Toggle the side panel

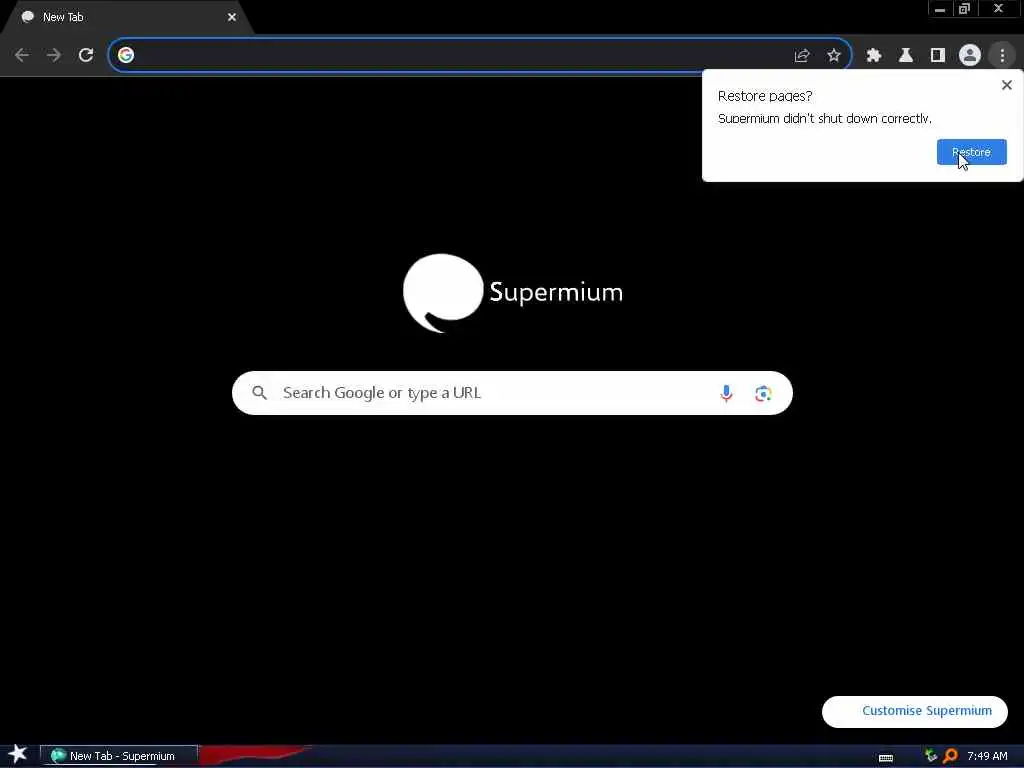coord(938,56)
